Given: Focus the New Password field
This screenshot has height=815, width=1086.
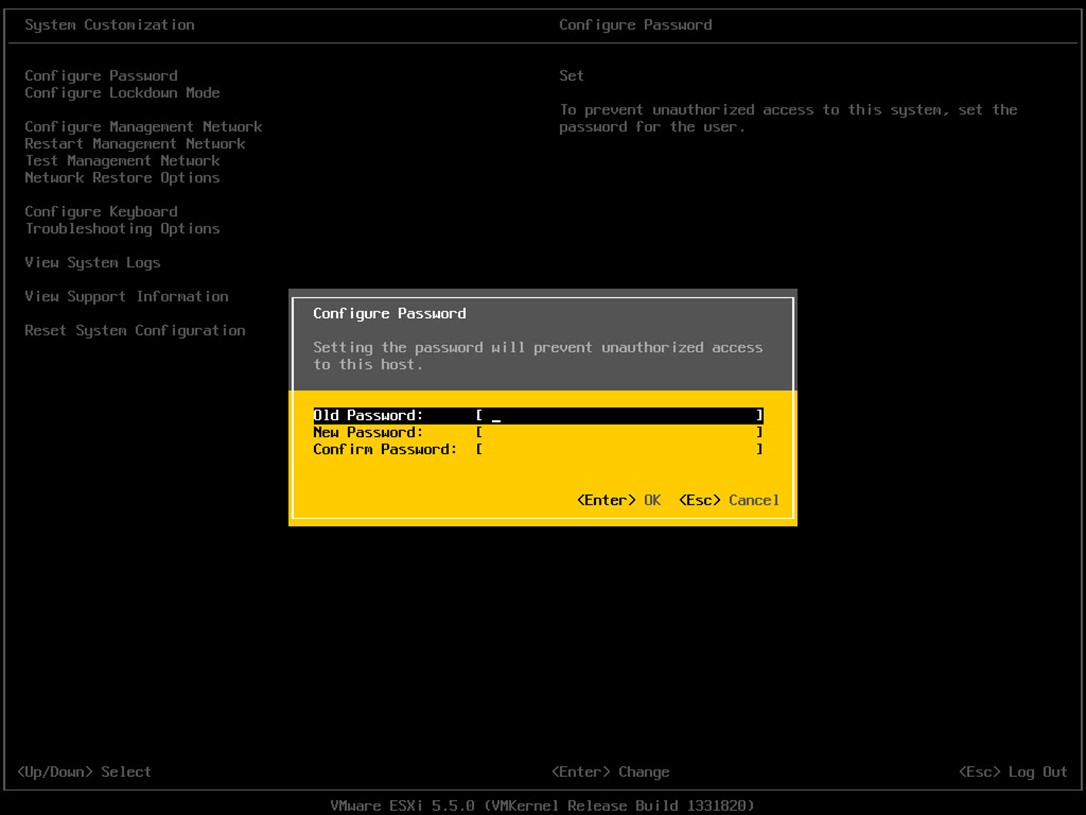Looking at the screenshot, I should (x=619, y=433).
